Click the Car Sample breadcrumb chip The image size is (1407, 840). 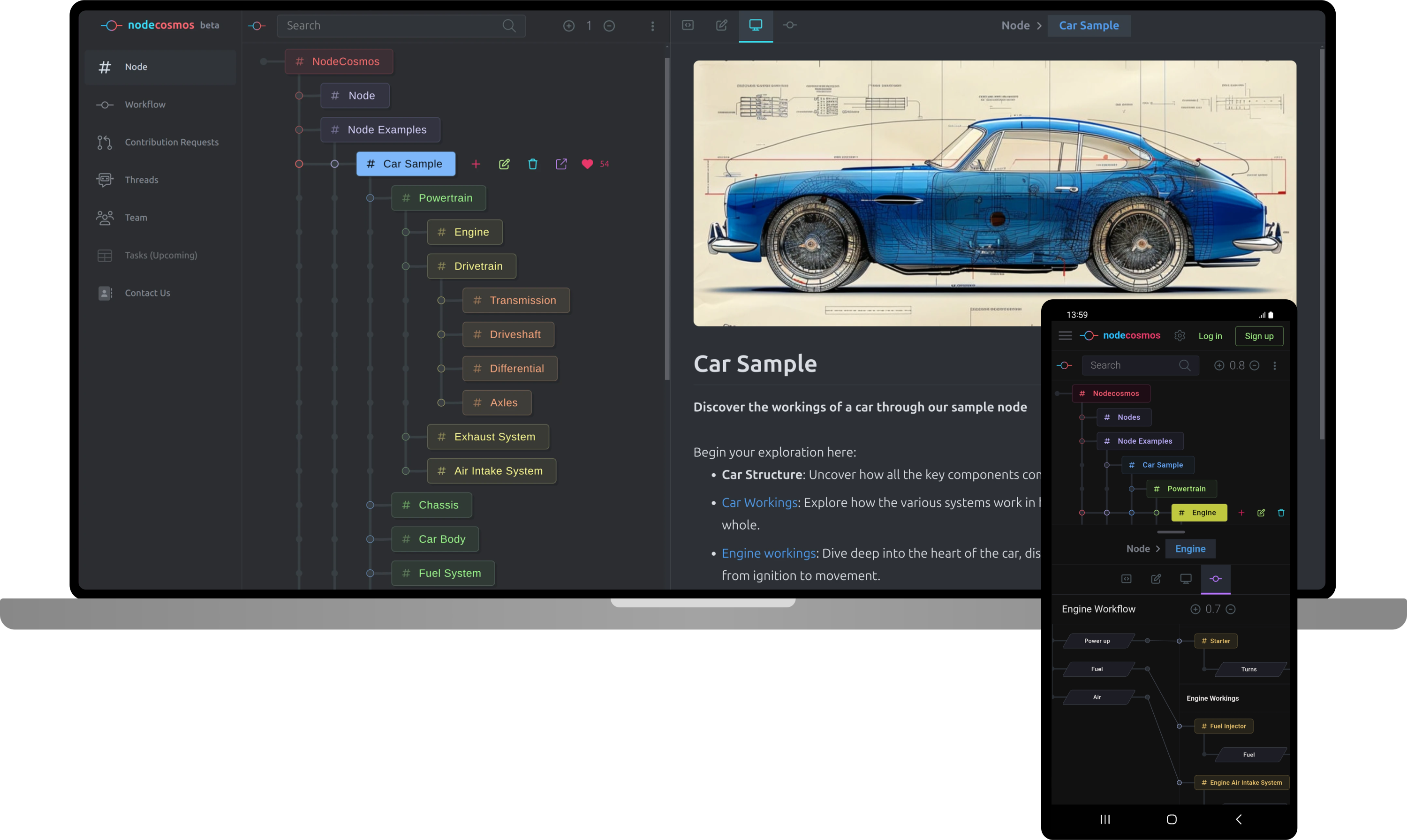(1089, 25)
